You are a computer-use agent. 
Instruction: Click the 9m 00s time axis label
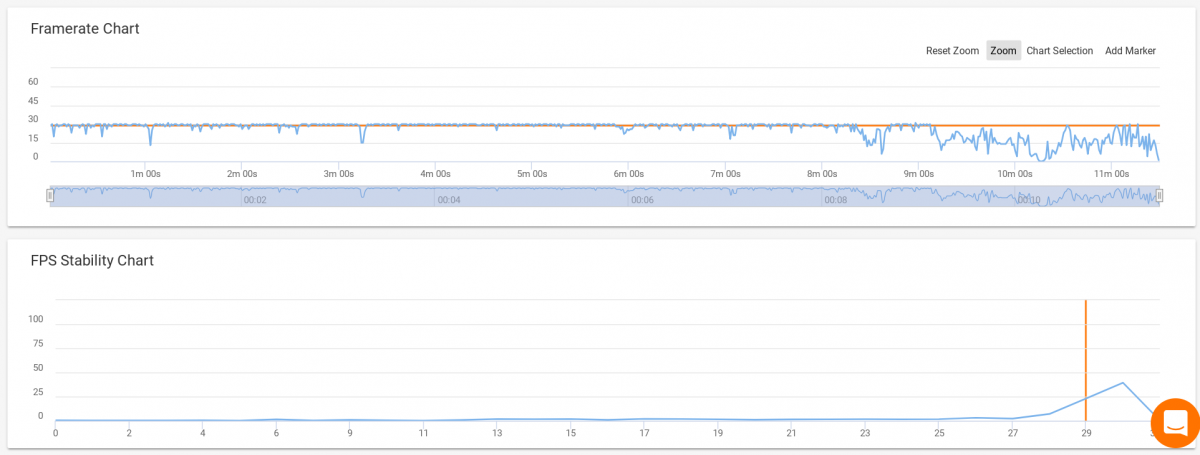(x=919, y=173)
